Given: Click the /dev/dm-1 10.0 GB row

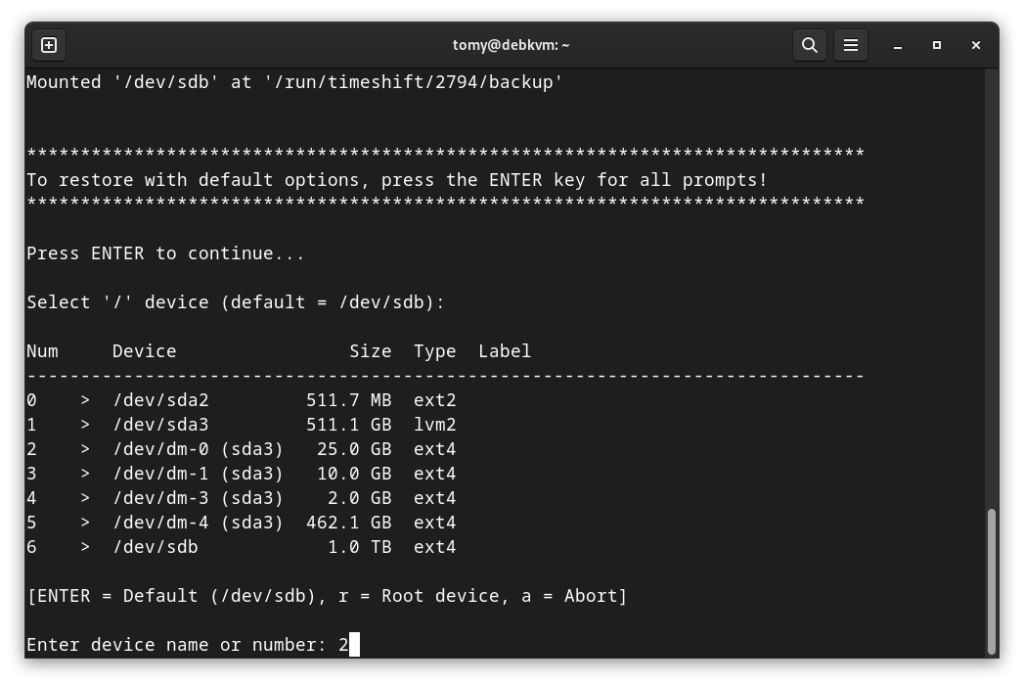Looking at the screenshot, I should coord(240,474).
